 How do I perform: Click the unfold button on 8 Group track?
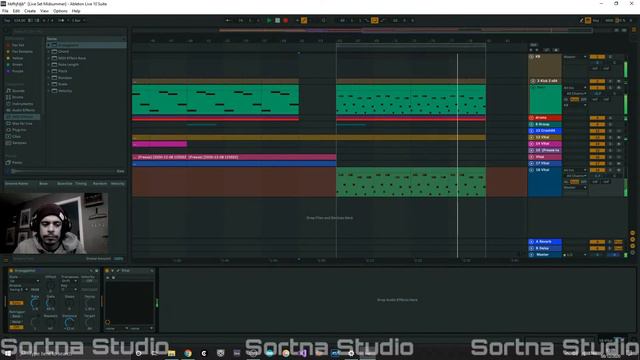(x=531, y=124)
